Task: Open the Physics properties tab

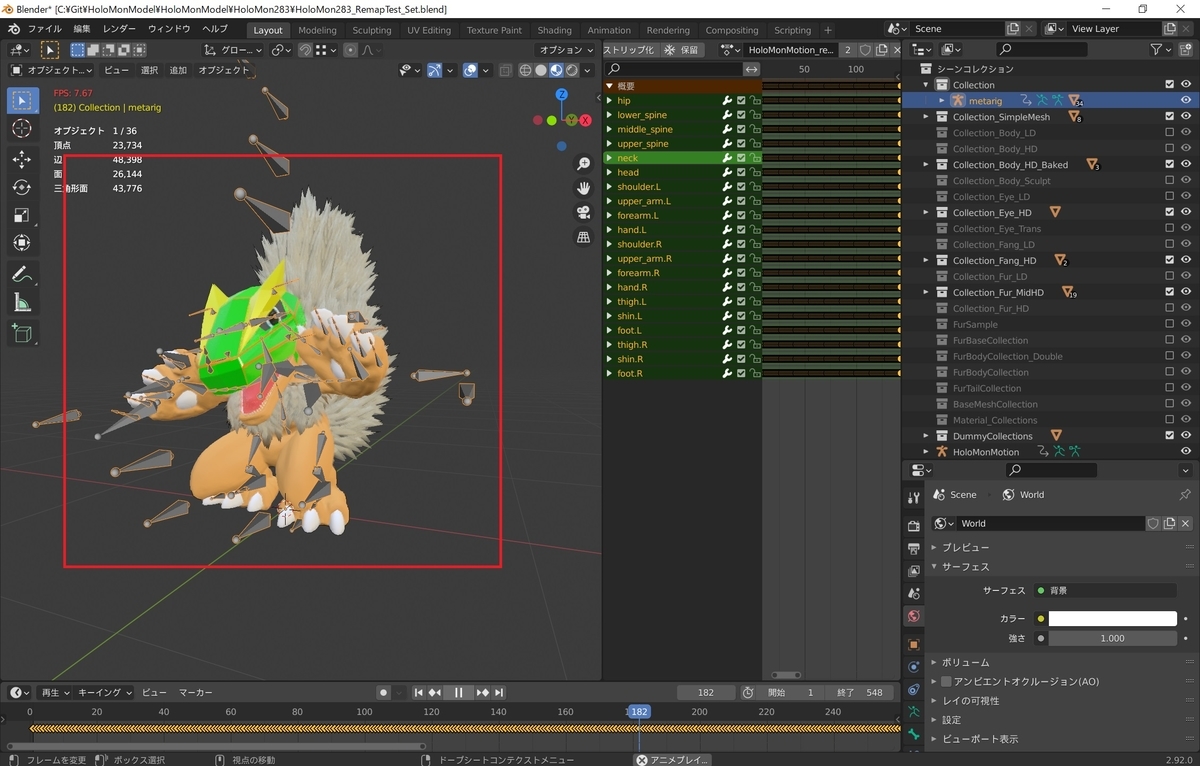Action: point(913,667)
